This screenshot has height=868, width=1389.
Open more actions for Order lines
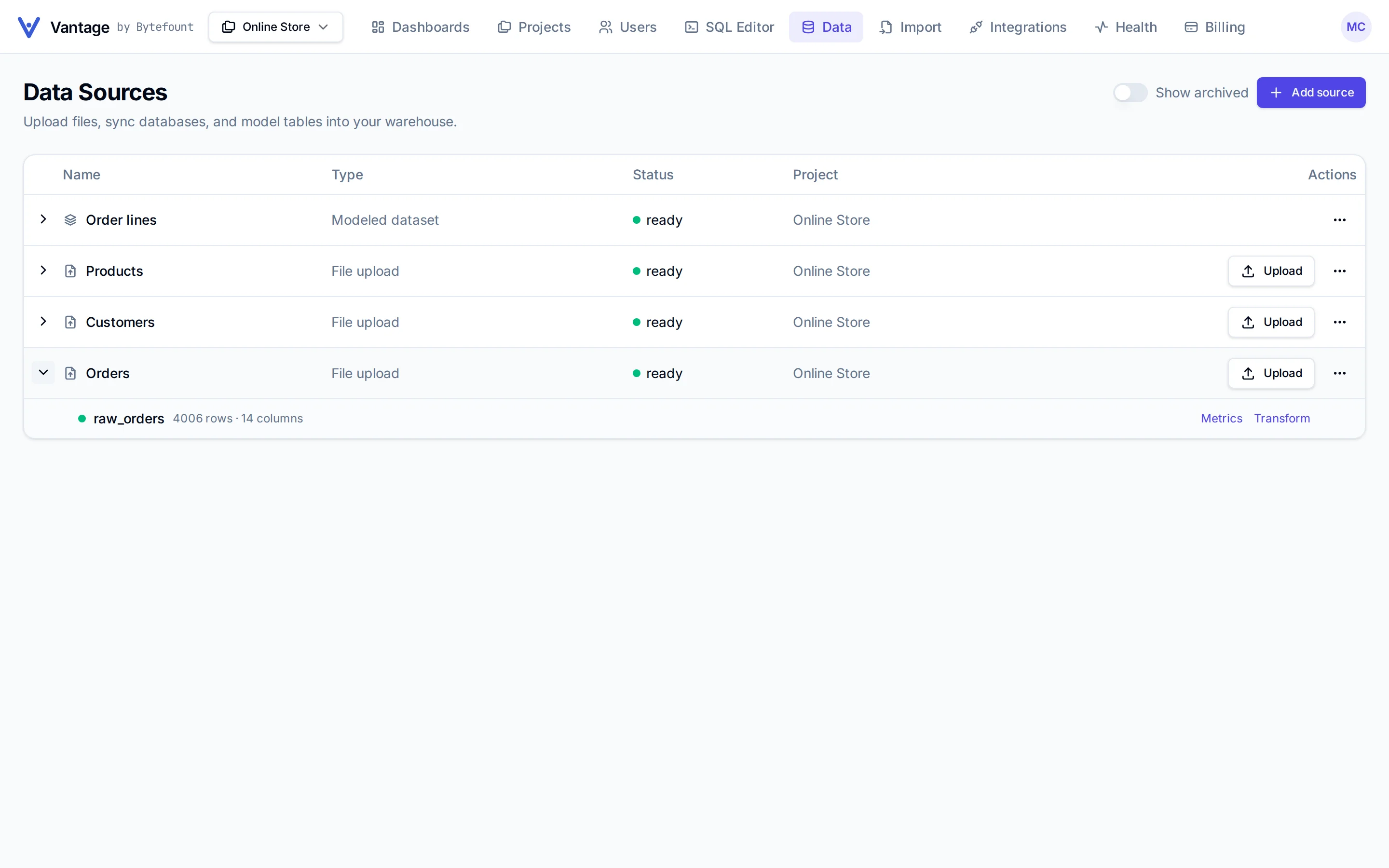click(1339, 220)
